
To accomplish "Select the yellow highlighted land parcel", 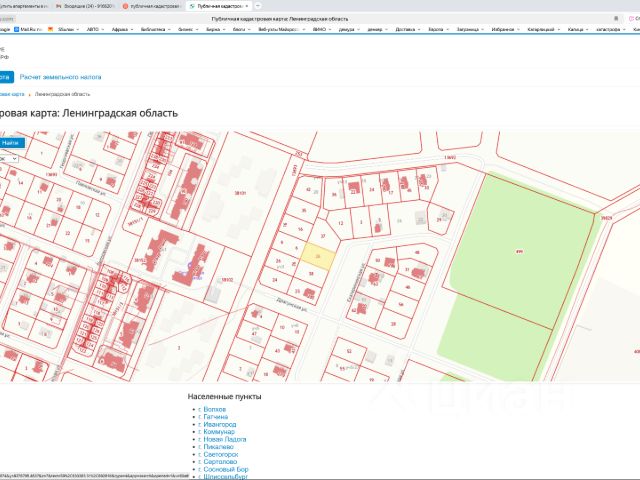I will [317, 256].
